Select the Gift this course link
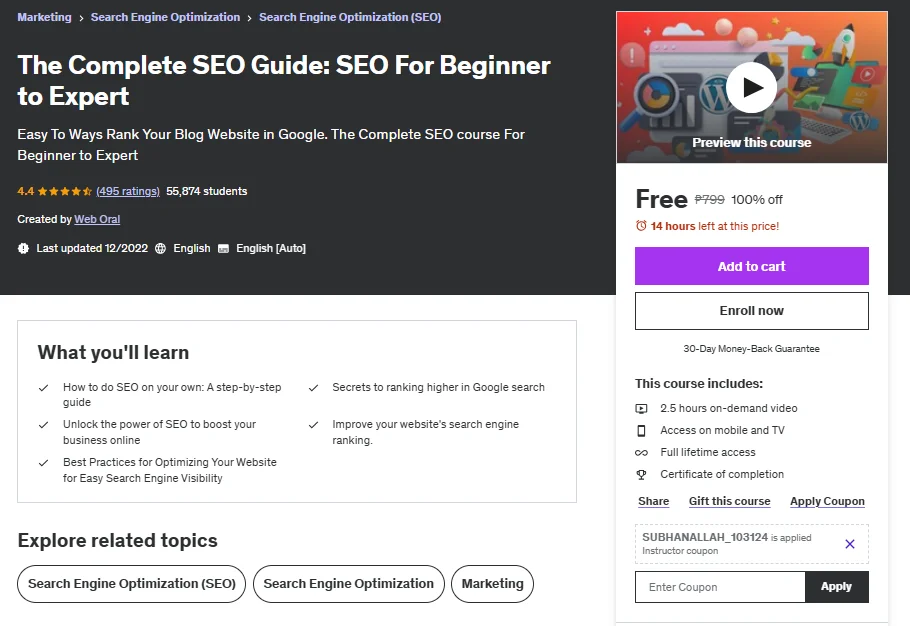This screenshot has height=626, width=910. click(x=730, y=501)
